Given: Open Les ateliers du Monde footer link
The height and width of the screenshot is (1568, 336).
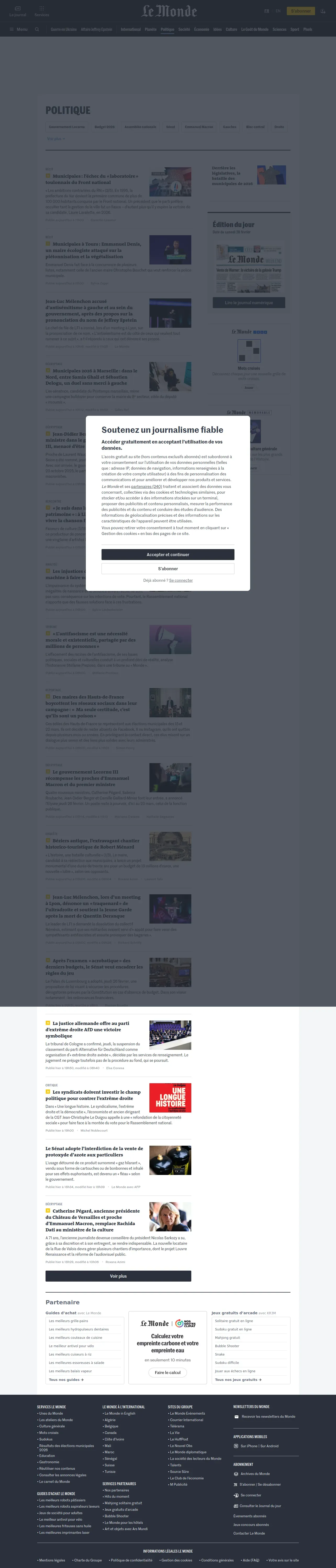Looking at the screenshot, I should [55, 1420].
